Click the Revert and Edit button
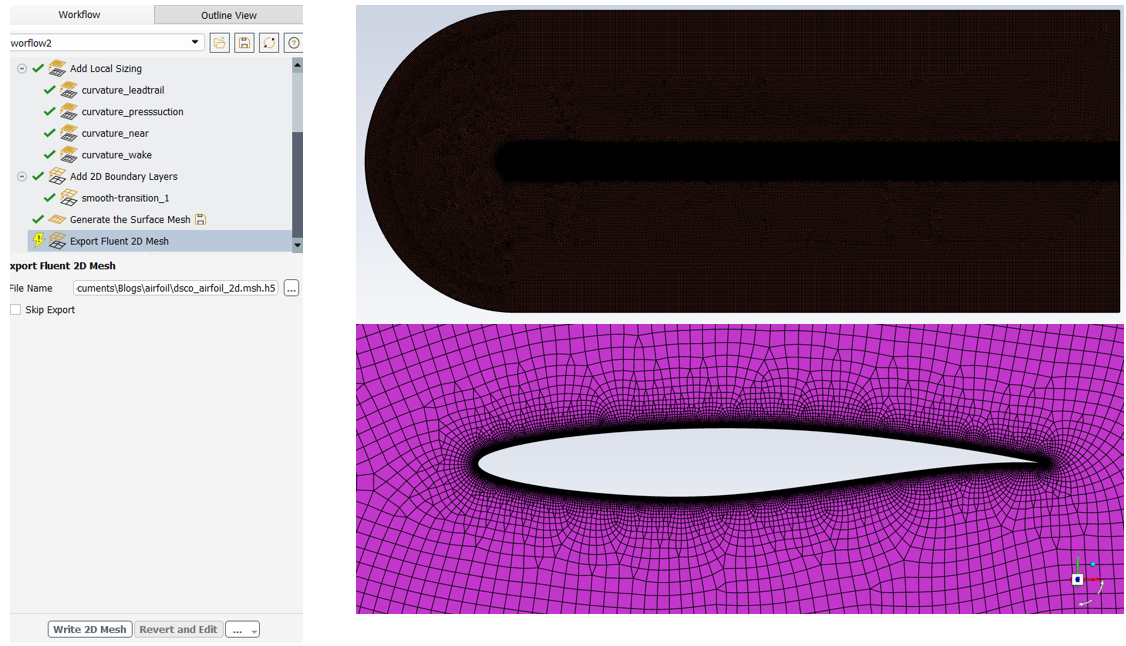Image resolution: width=1126 pixels, height=646 pixels. tap(178, 629)
